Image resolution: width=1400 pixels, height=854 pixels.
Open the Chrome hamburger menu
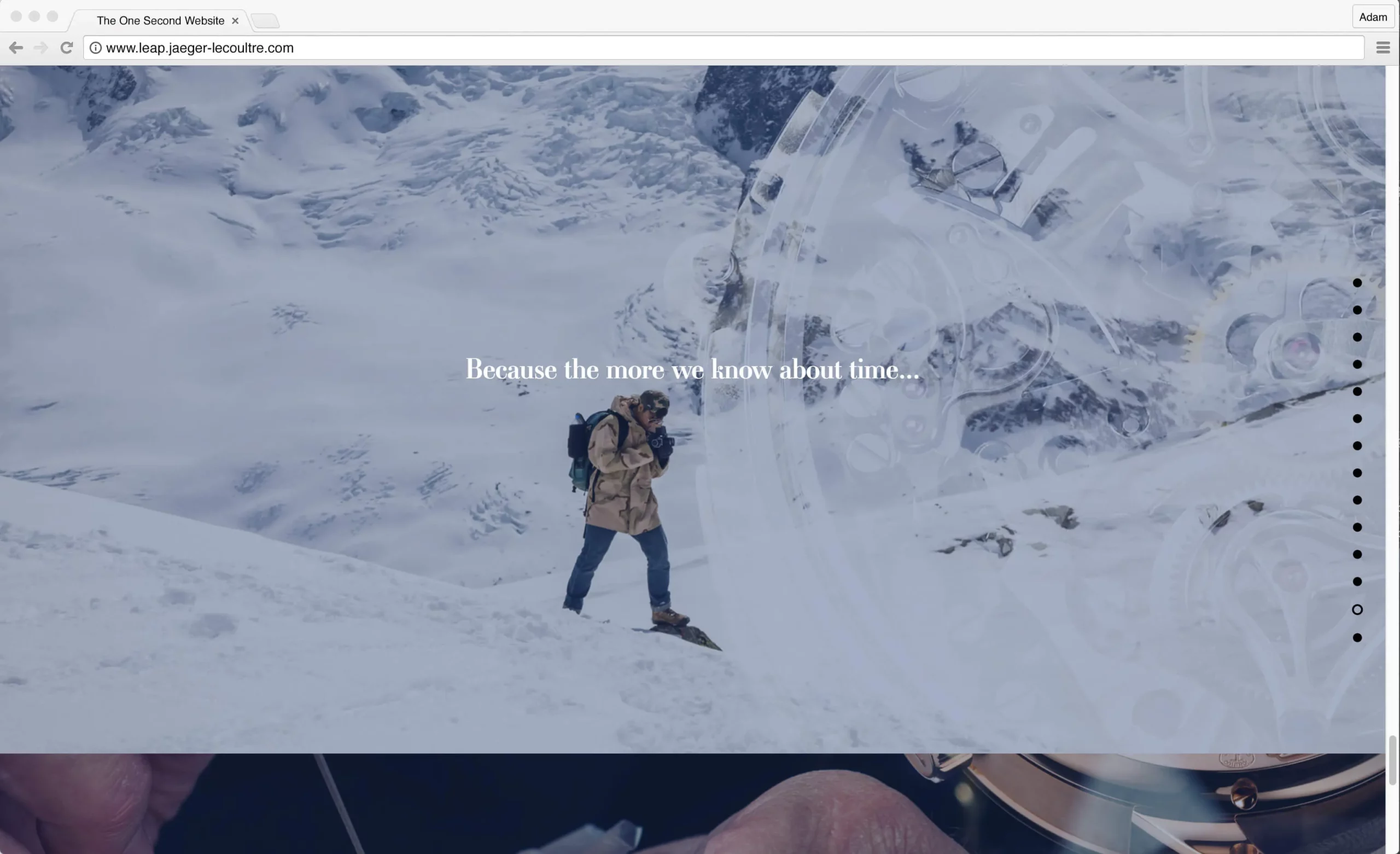click(1383, 48)
